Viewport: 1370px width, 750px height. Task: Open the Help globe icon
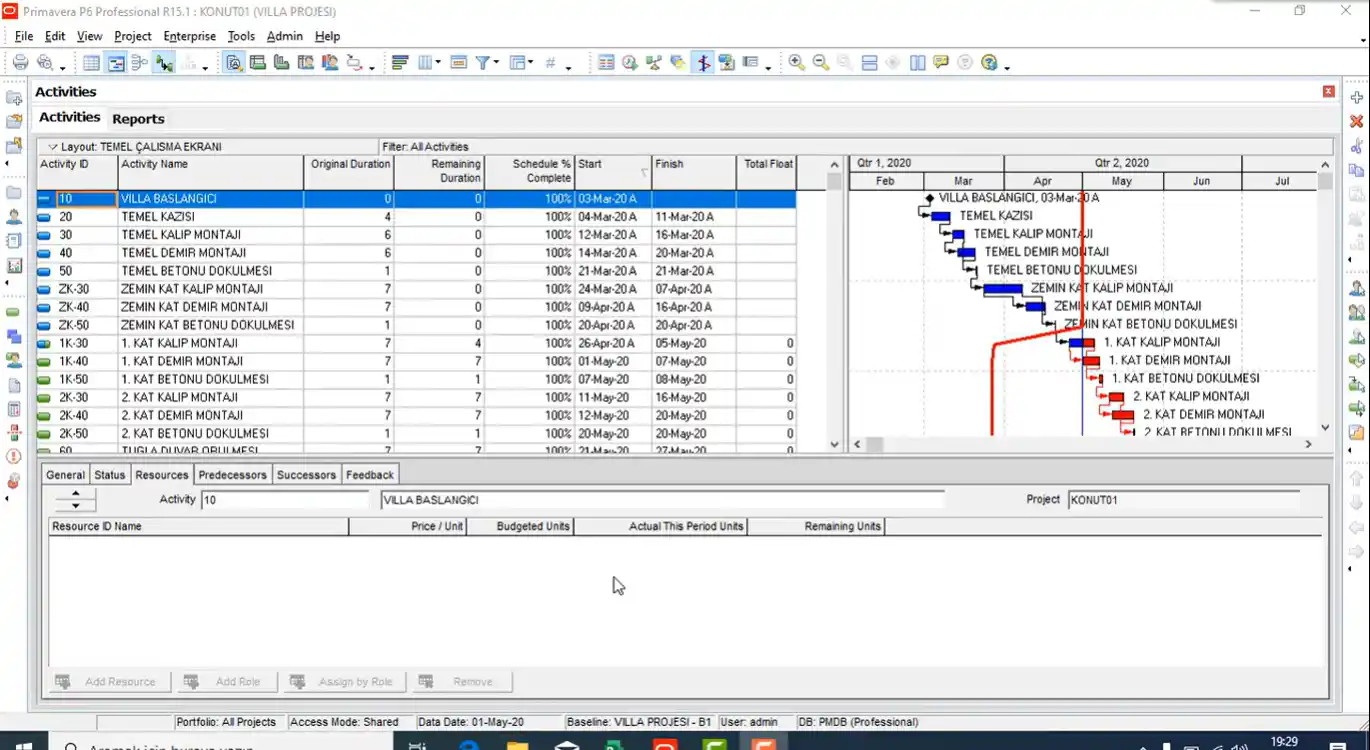tap(990, 63)
